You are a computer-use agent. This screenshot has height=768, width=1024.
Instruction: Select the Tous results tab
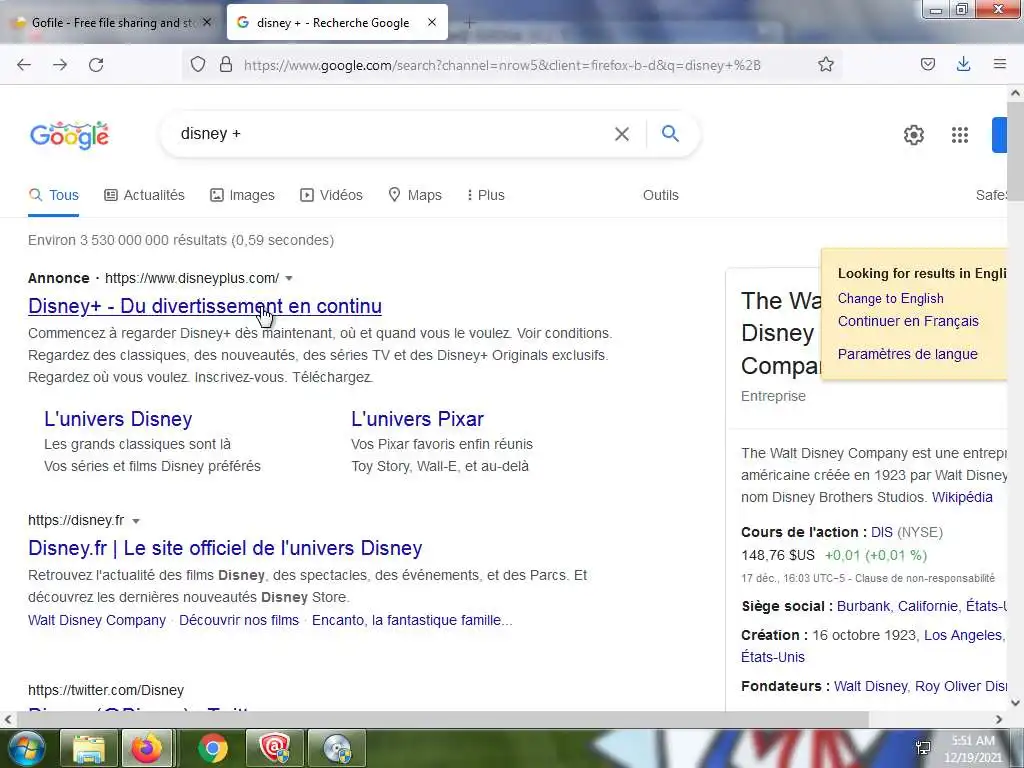(x=54, y=195)
